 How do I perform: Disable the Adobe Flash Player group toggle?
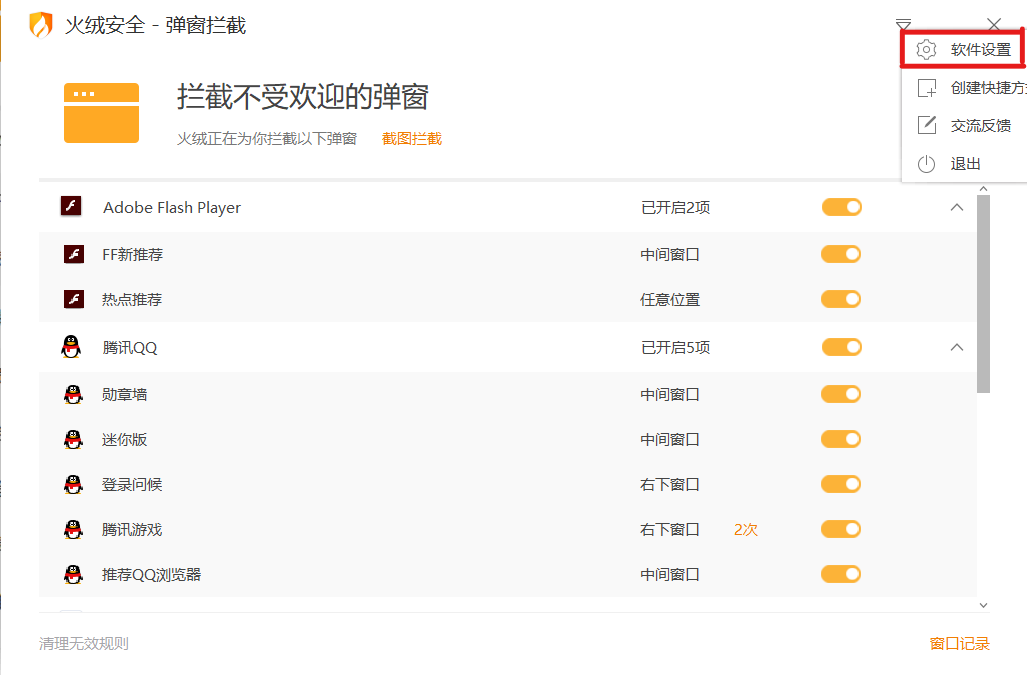coord(841,207)
